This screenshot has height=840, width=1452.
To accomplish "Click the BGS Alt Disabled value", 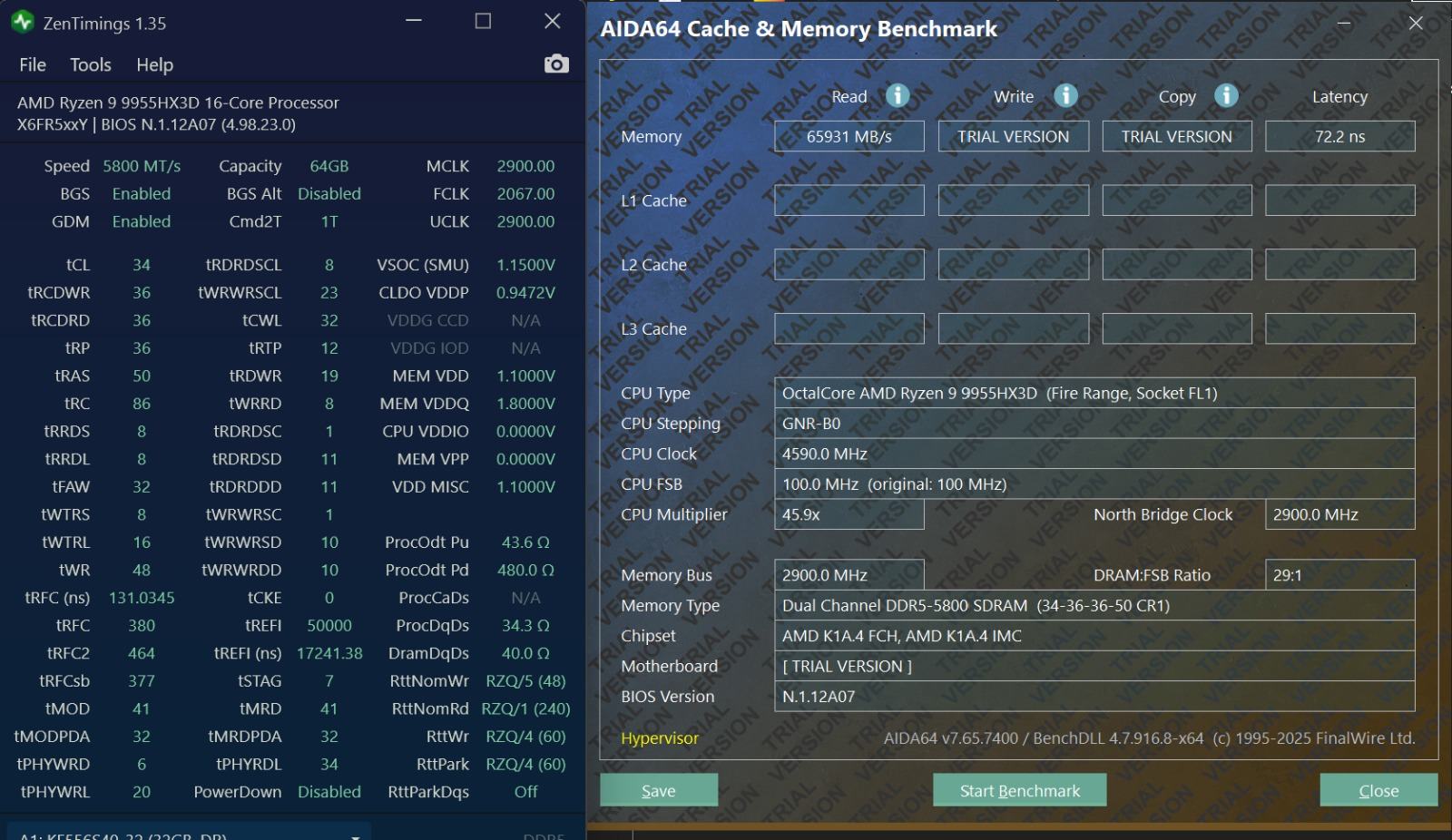I will (329, 193).
